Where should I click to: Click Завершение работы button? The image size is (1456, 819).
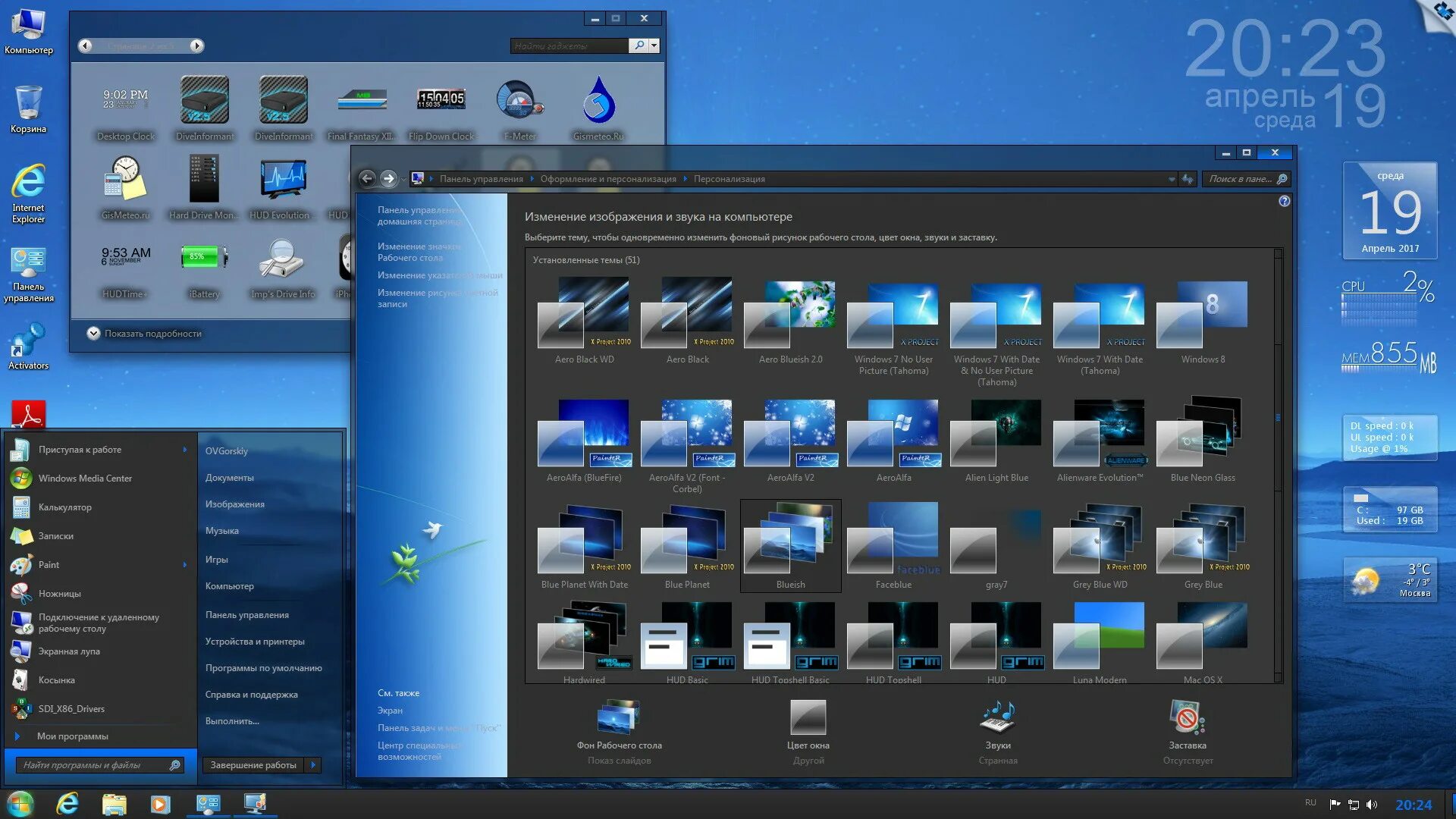pos(254,764)
